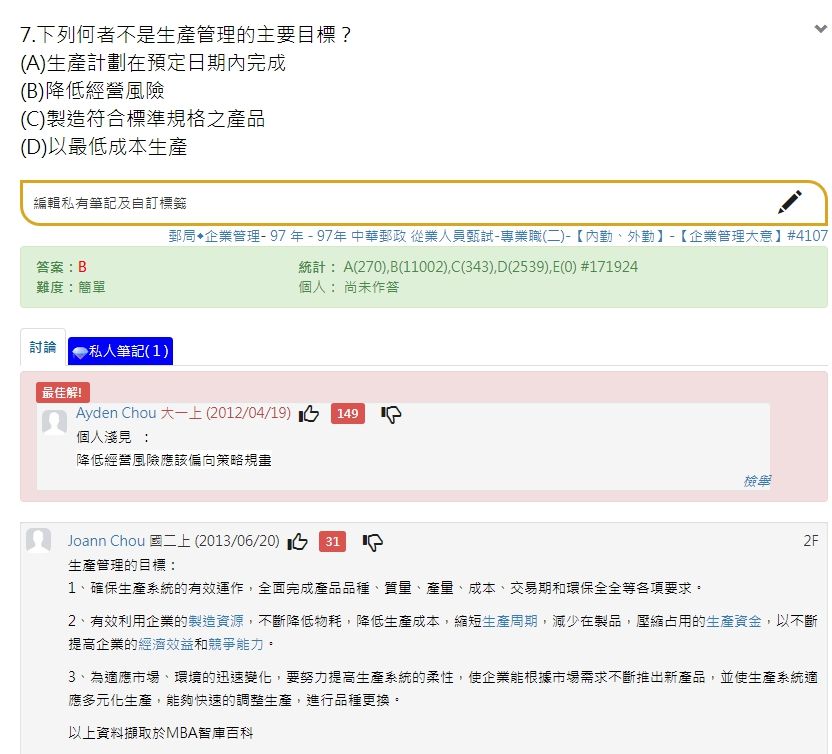The width and height of the screenshot is (832, 754).
Task: Click the question ID link #4107
Action: click(x=805, y=235)
